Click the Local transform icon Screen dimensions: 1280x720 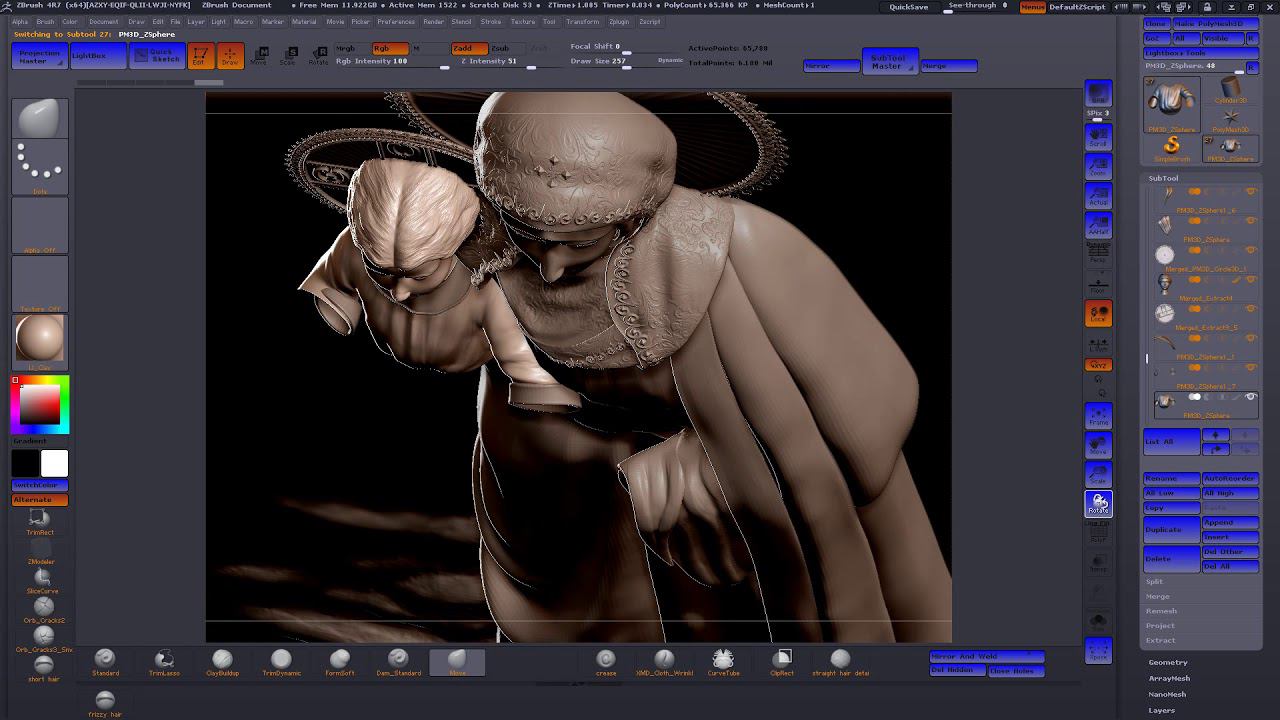click(1098, 314)
